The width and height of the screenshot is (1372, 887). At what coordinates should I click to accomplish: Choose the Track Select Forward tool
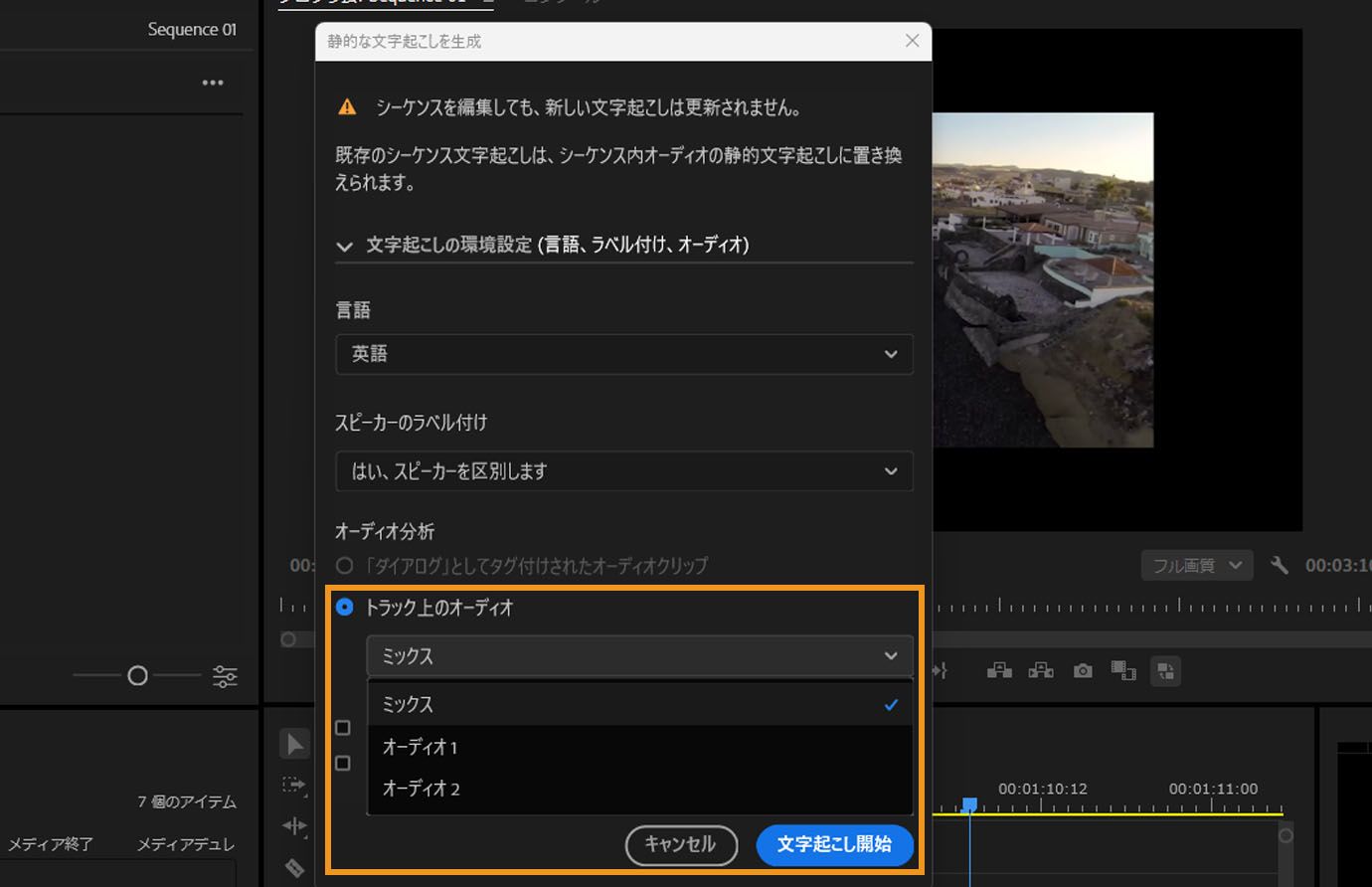(294, 786)
